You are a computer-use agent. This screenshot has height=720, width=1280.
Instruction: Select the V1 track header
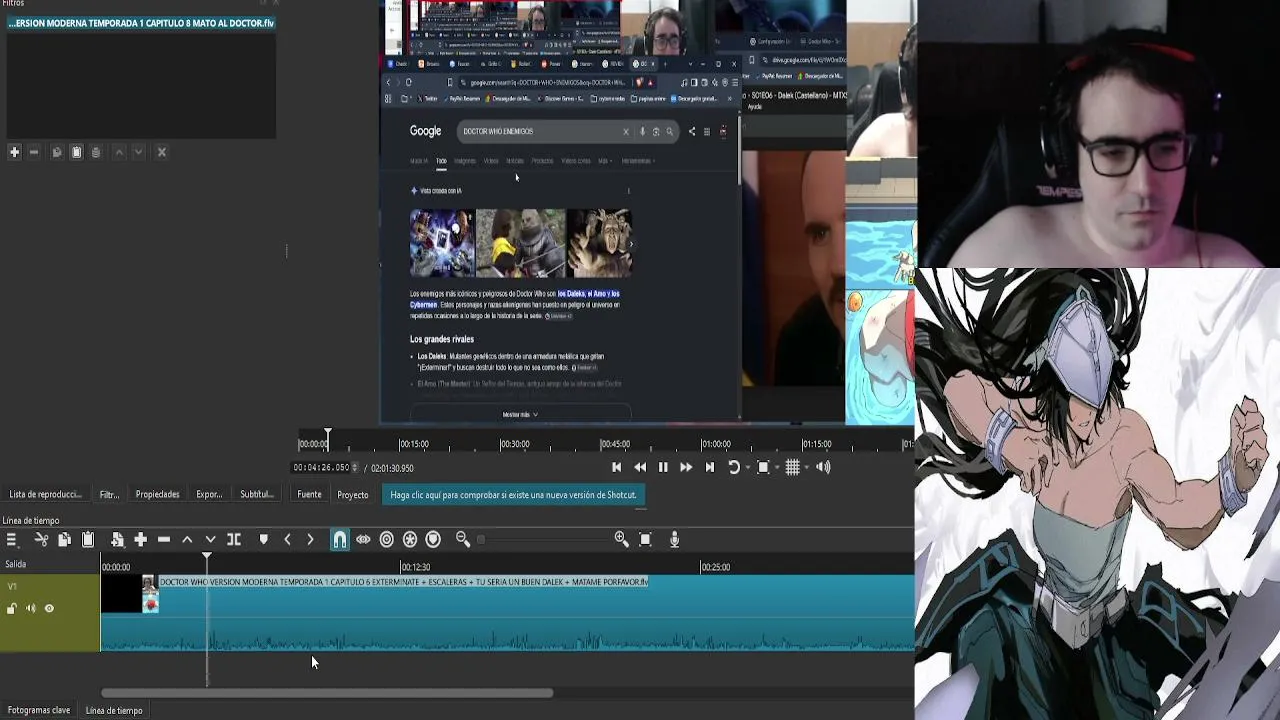click(50, 613)
